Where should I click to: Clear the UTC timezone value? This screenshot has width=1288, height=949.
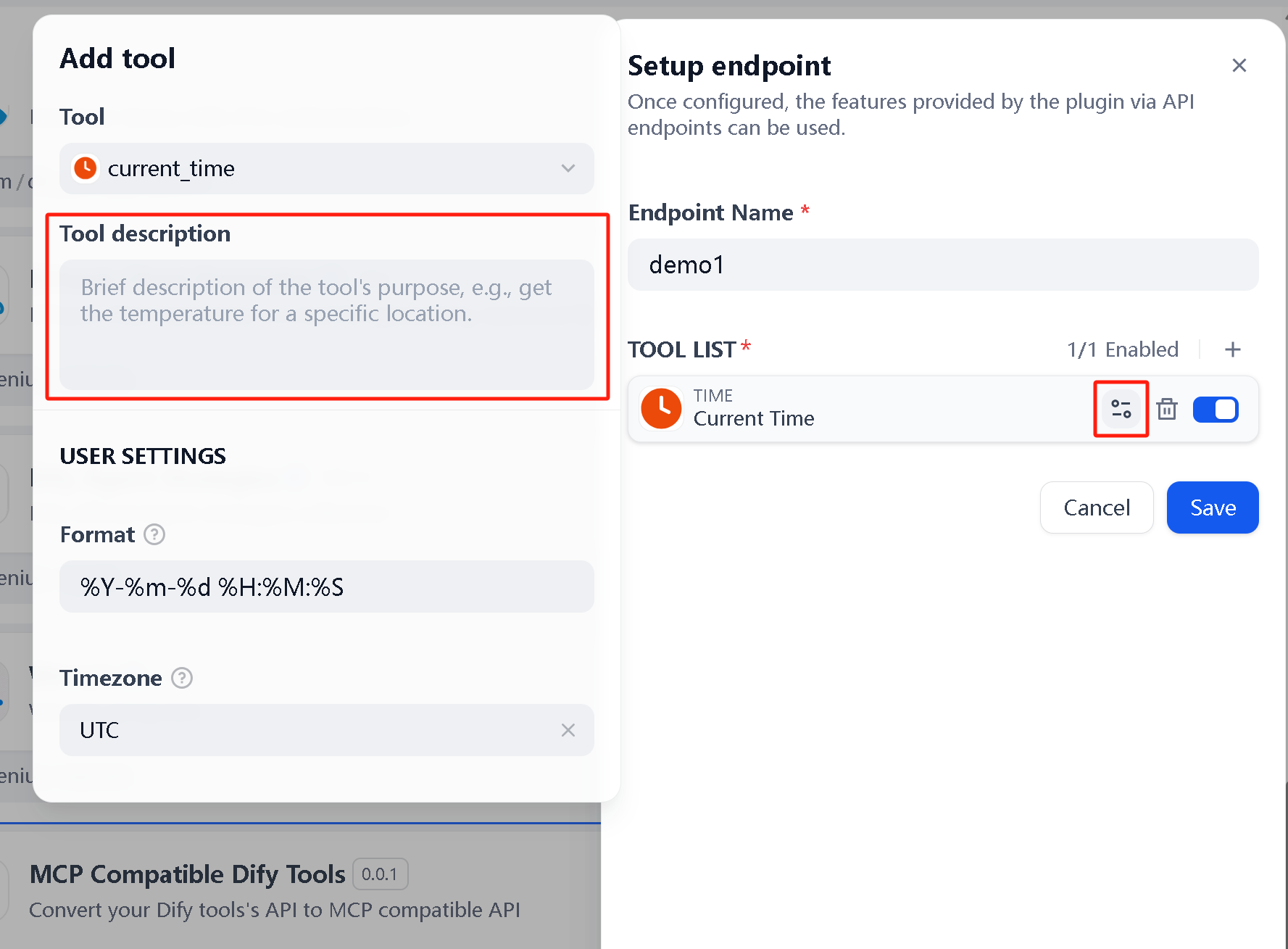[x=568, y=730]
